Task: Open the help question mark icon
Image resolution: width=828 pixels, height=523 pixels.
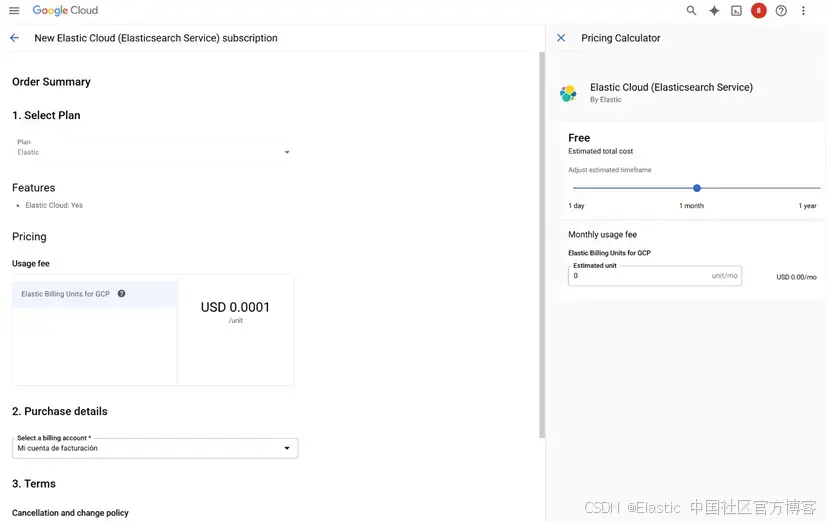Action: [781, 11]
